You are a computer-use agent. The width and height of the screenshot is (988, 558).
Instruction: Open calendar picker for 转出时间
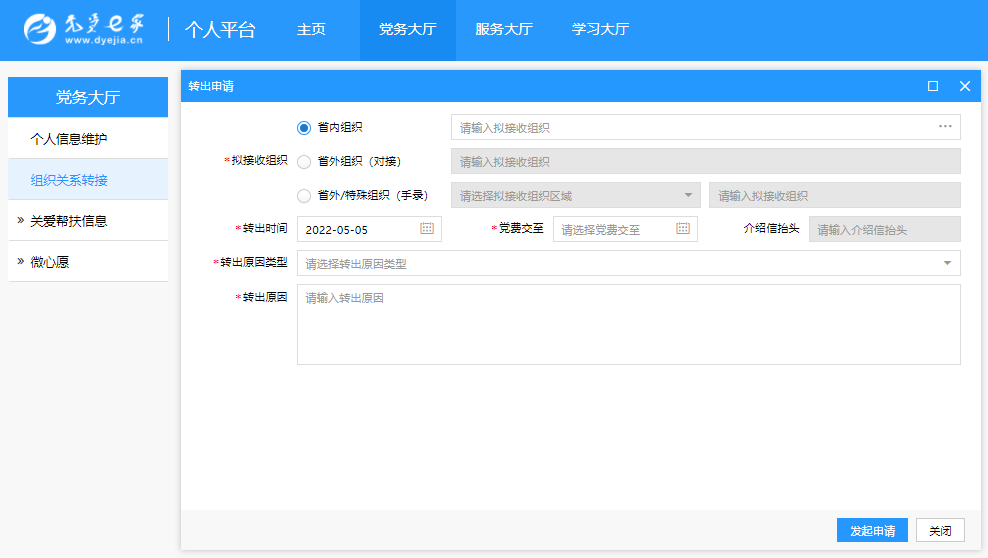coord(427,229)
